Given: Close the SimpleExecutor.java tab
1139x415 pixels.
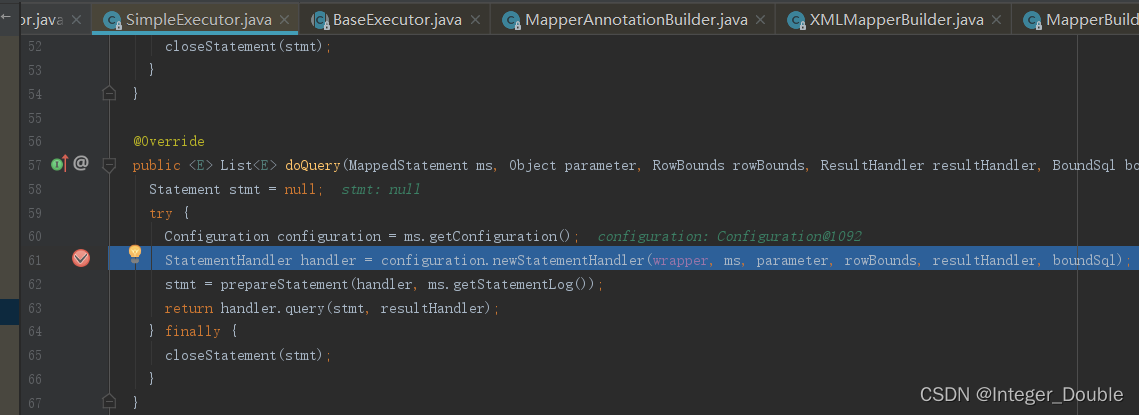Looking at the screenshot, I should point(285,20).
